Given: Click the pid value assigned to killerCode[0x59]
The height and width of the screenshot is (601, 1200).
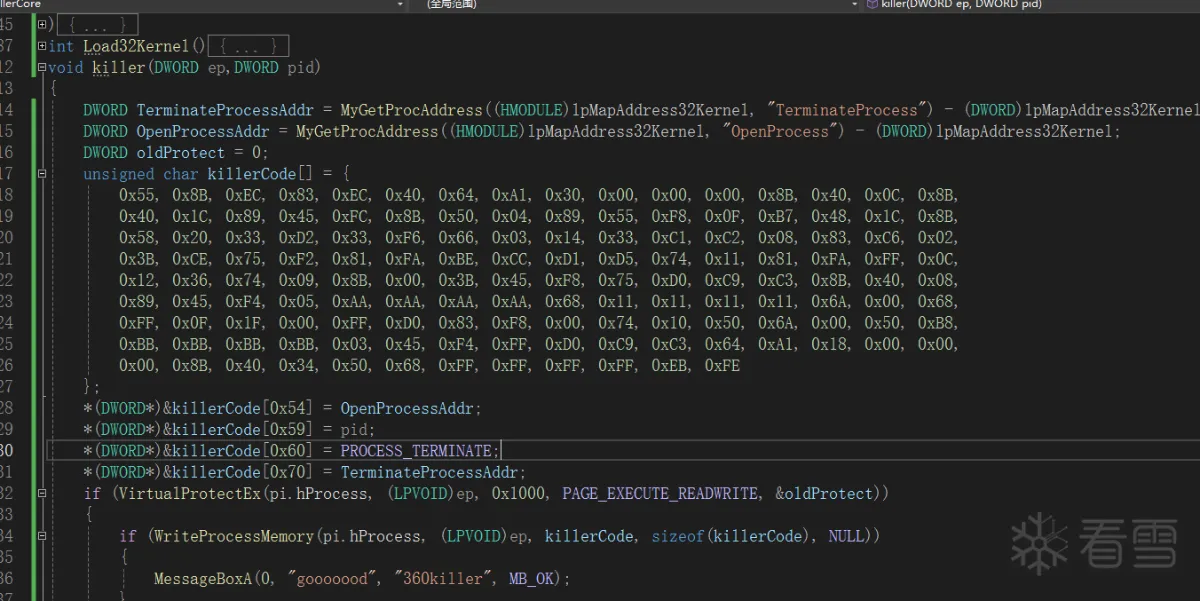Looking at the screenshot, I should 354,429.
